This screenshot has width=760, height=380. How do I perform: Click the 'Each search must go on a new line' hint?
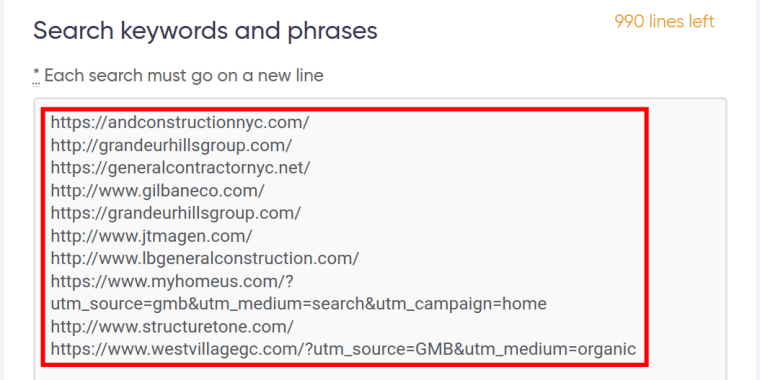pyautogui.click(x=184, y=76)
